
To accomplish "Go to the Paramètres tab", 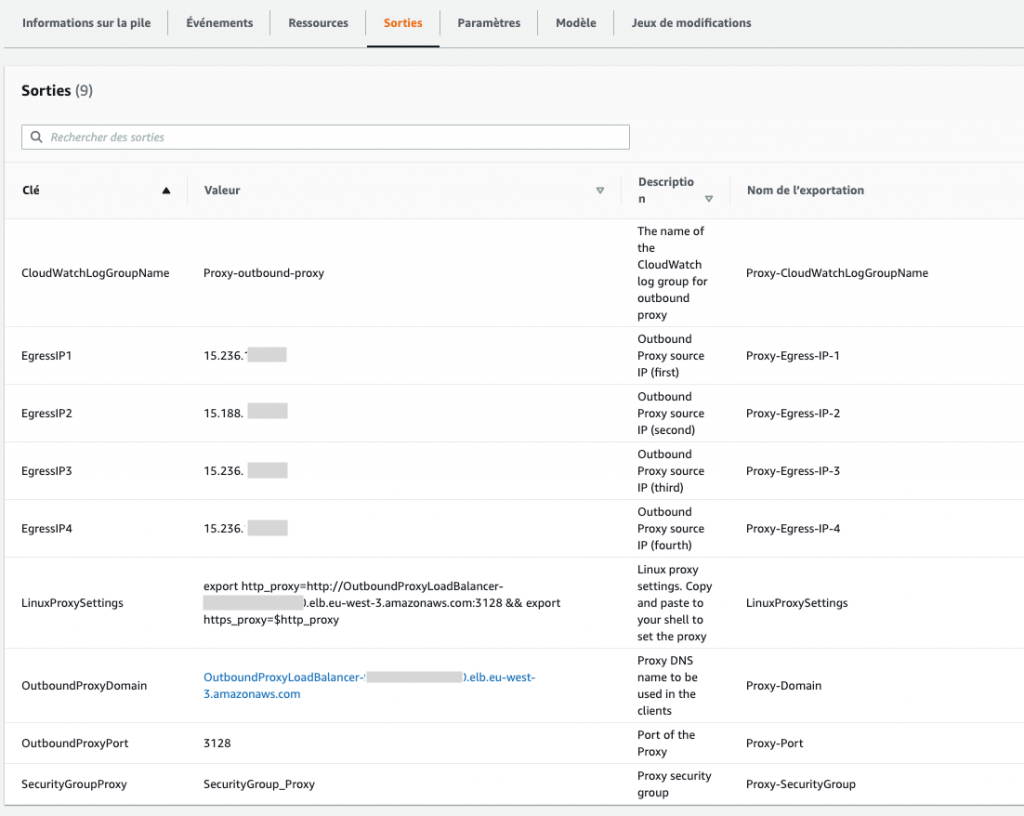I will click(x=488, y=23).
